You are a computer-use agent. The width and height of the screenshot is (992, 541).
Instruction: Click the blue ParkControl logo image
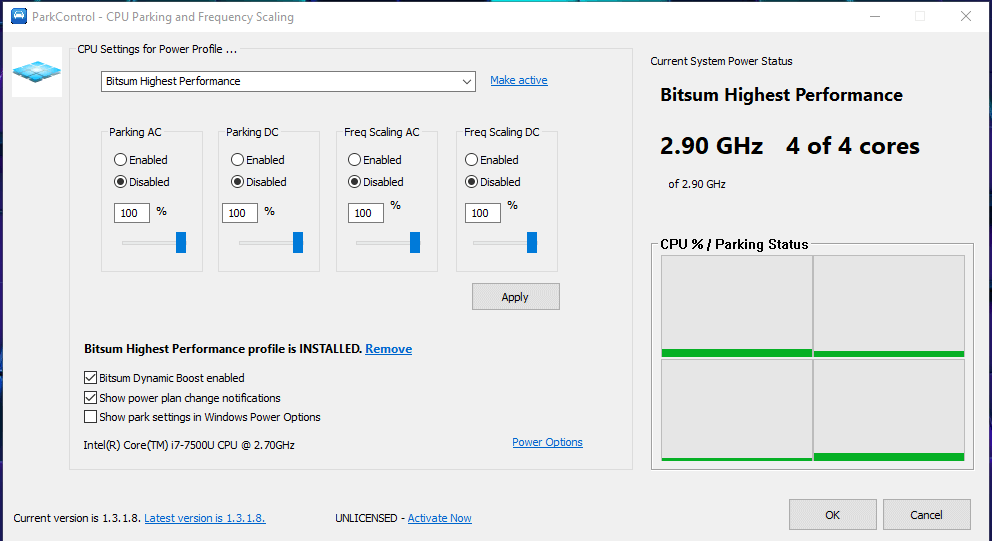(37, 72)
